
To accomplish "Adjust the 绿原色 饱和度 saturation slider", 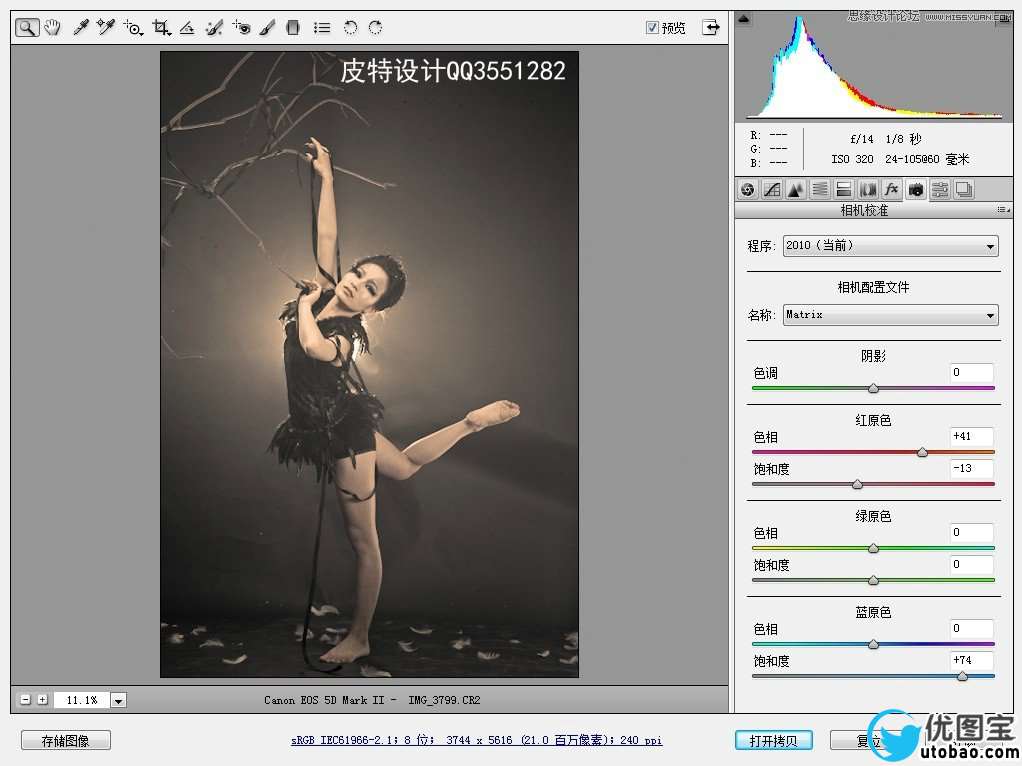I will click(x=873, y=580).
